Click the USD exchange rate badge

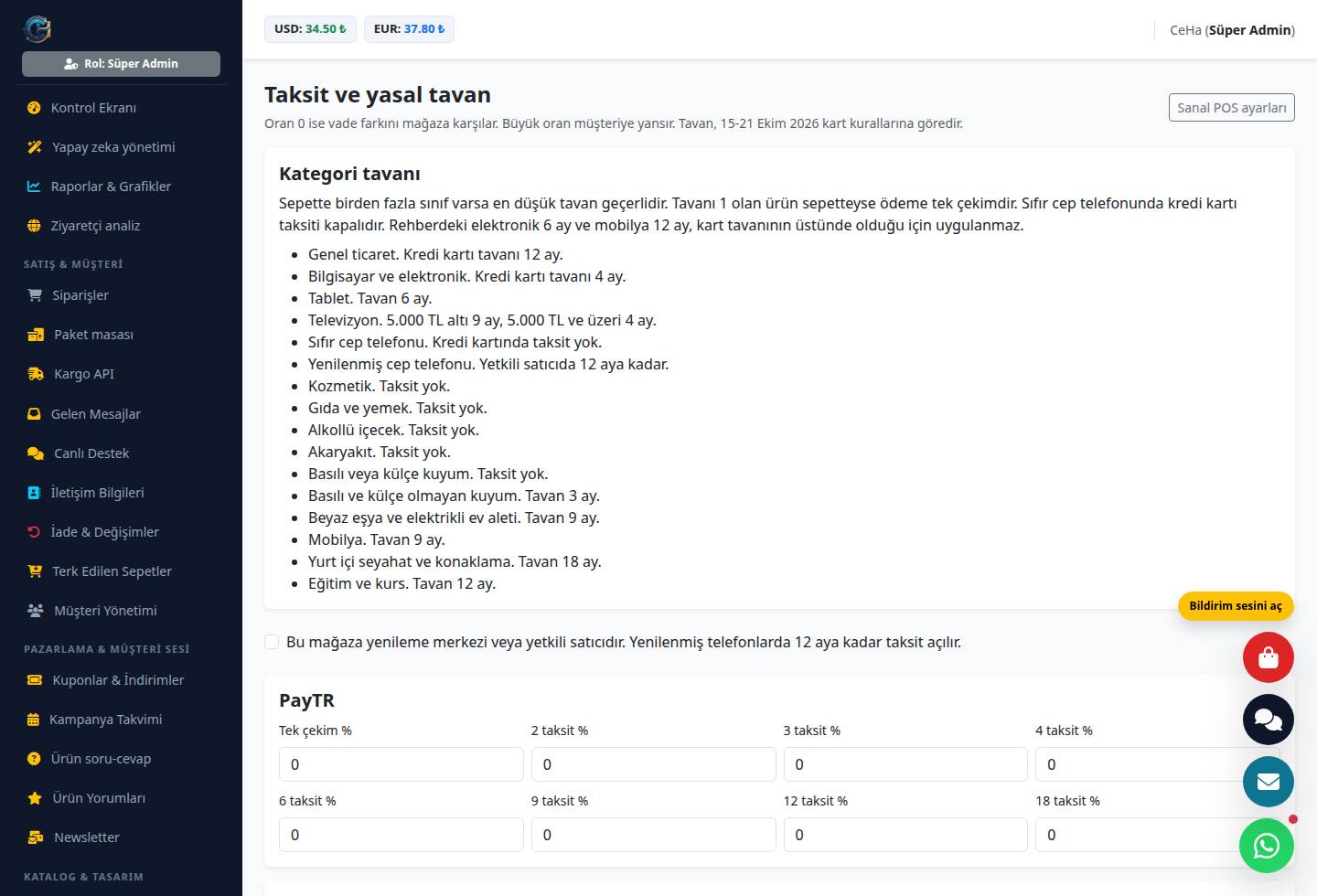coord(310,29)
